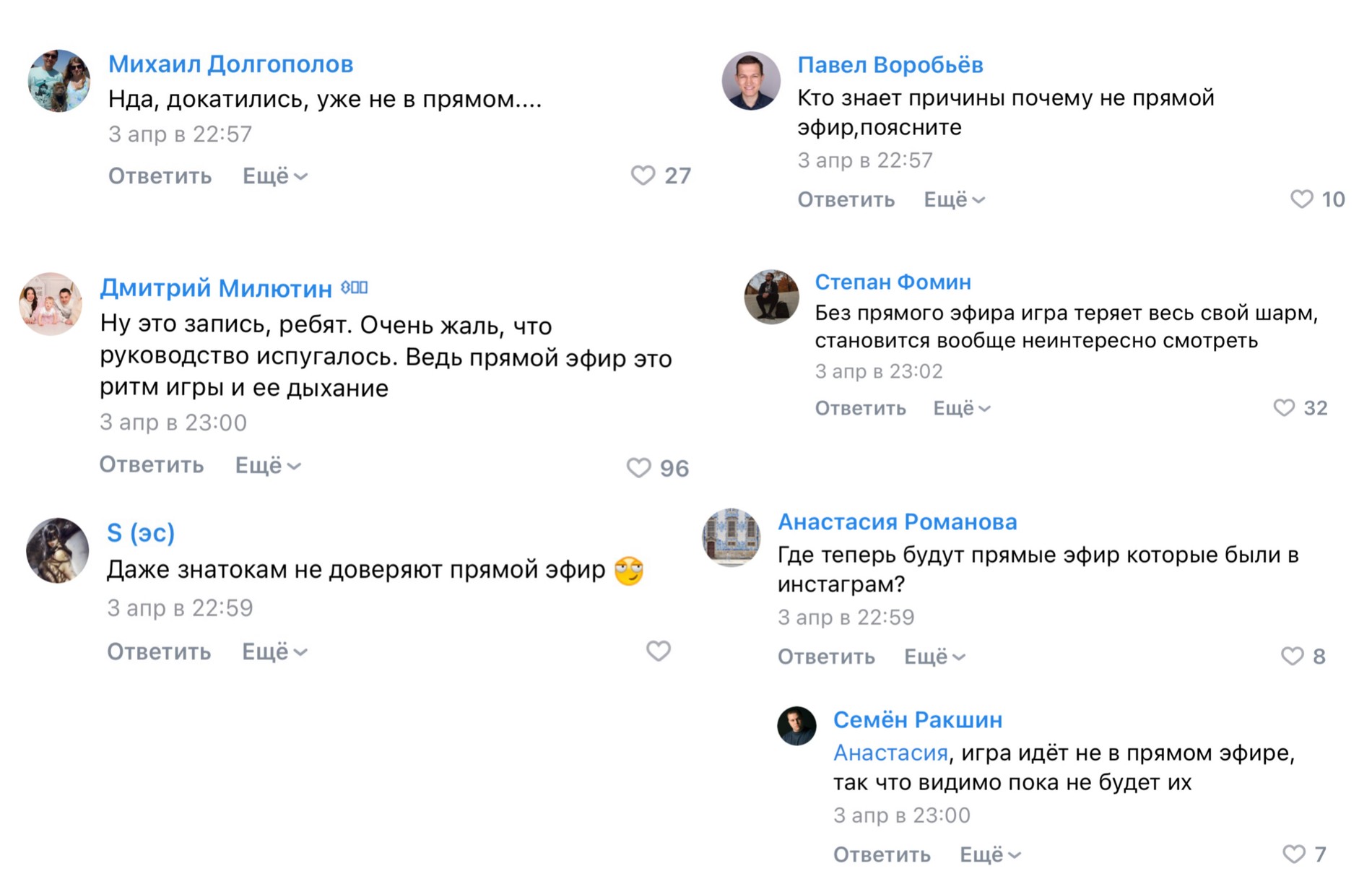
Task: Like Анастасия Романова's comment with the heart
Action: click(1292, 656)
